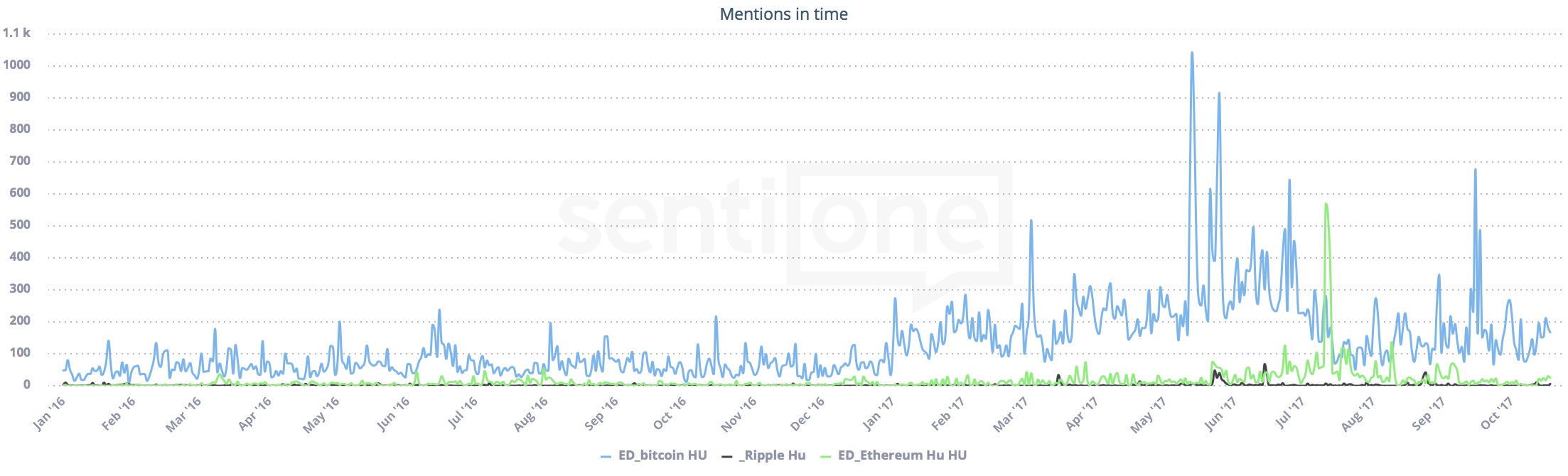Click the "Mentions in time" chart title
The image size is (1568, 476).
tap(783, 14)
